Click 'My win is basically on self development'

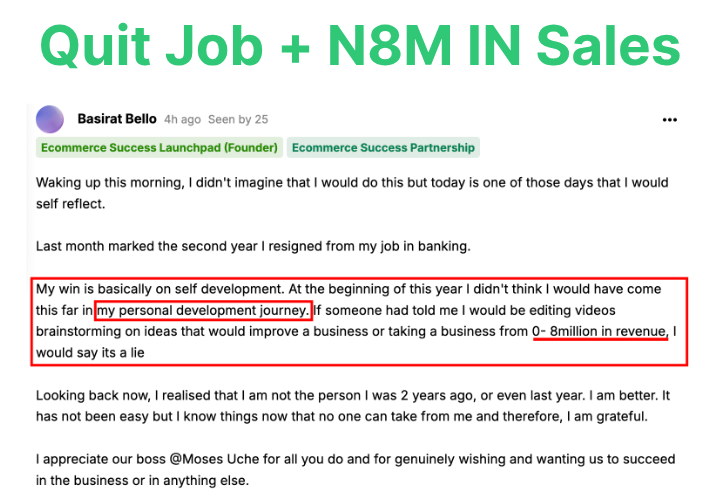click(x=170, y=289)
